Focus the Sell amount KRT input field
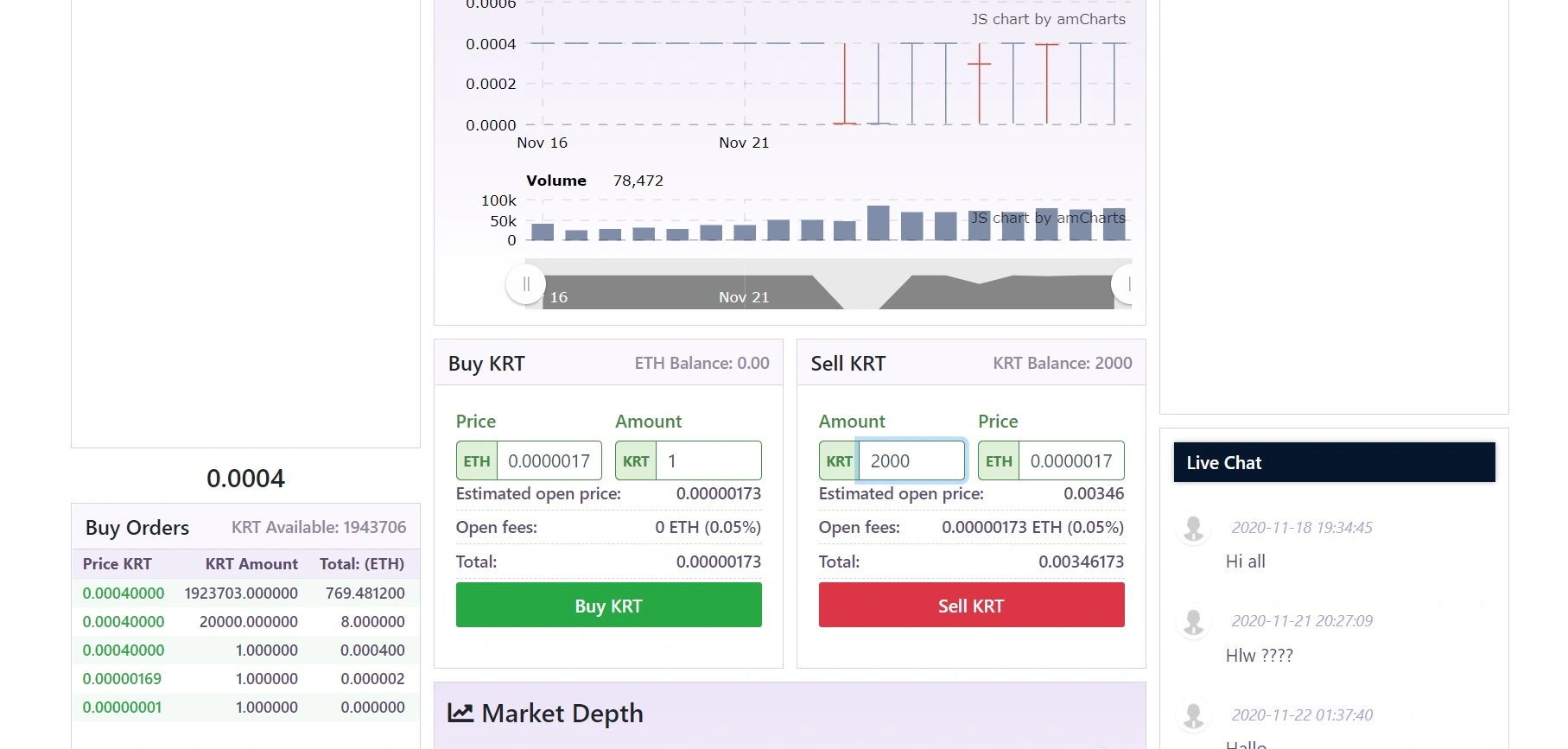The width and height of the screenshot is (1568, 749). pos(911,460)
